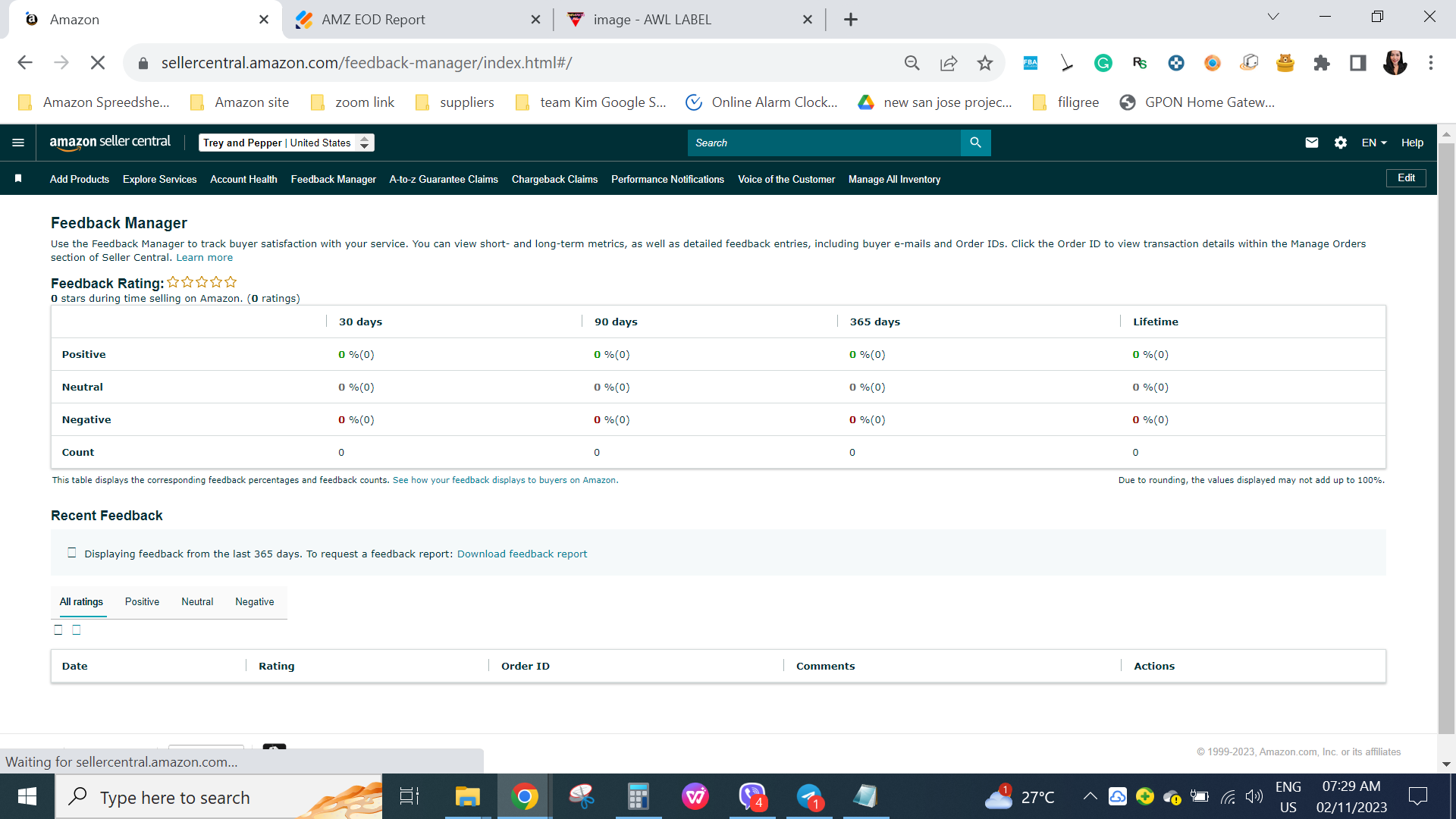Click the bookmark flag in favorites bar
The width and height of the screenshot is (1456, 819).
[18, 179]
